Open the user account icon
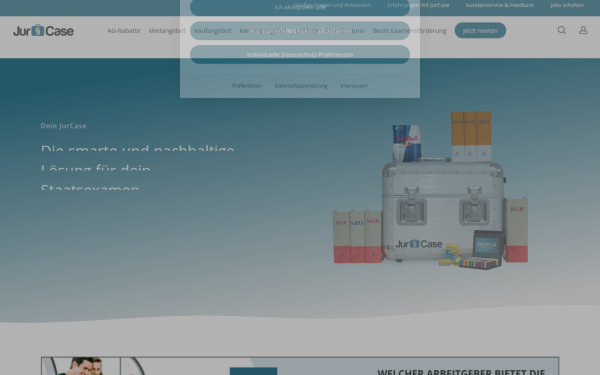 pyautogui.click(x=583, y=30)
